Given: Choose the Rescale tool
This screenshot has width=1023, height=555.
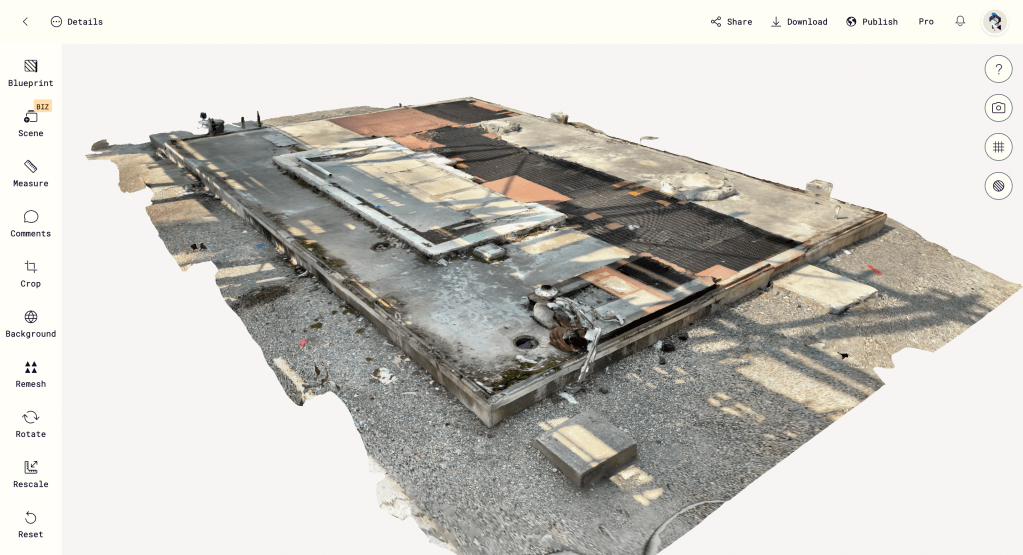Looking at the screenshot, I should tap(31, 472).
